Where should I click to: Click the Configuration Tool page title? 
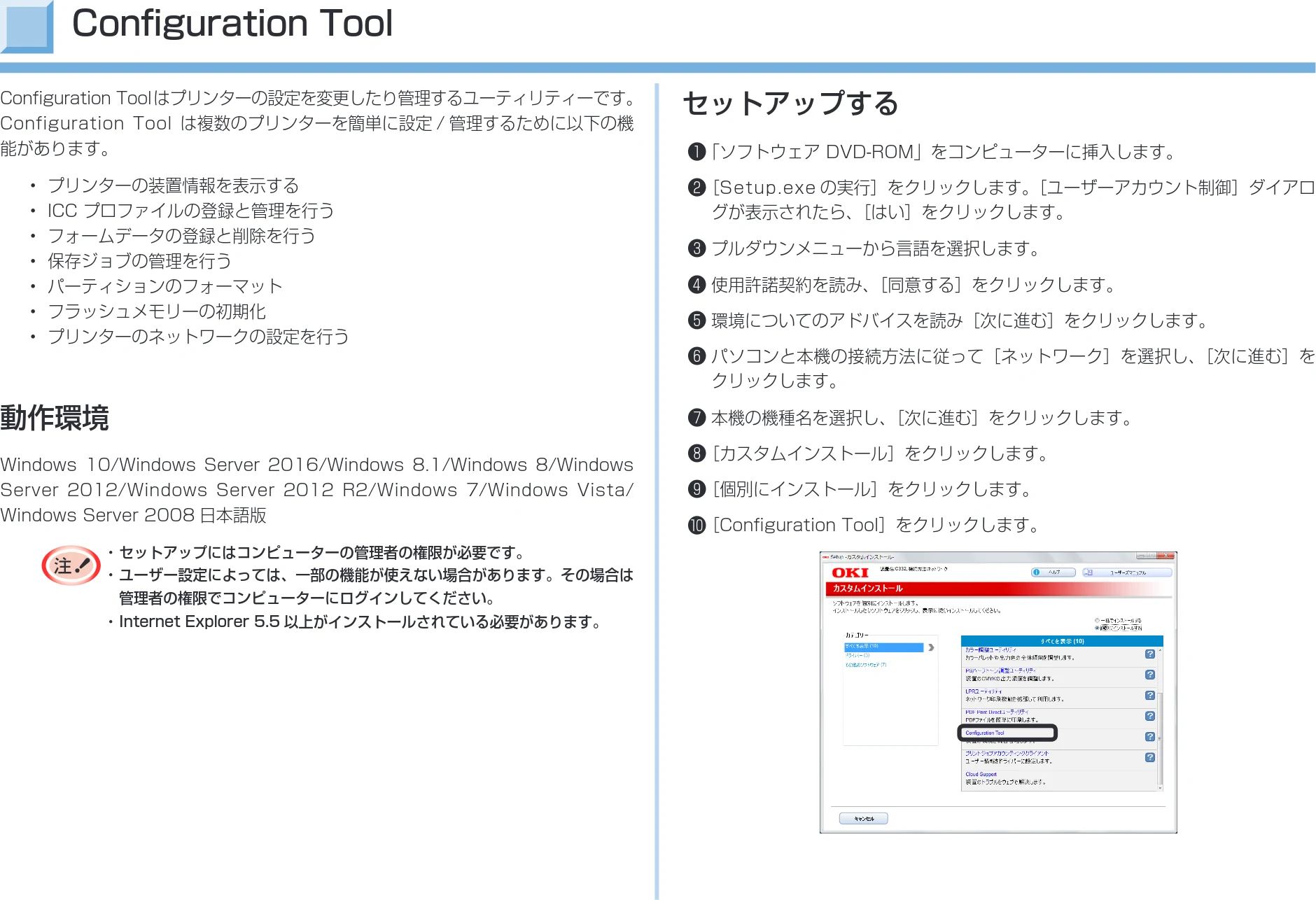[232, 23]
